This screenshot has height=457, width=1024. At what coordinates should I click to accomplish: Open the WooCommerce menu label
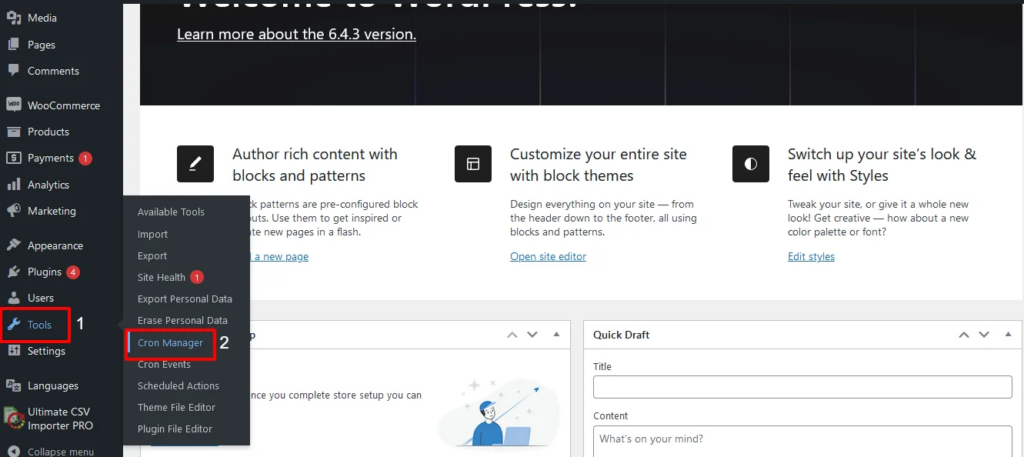click(x=63, y=105)
